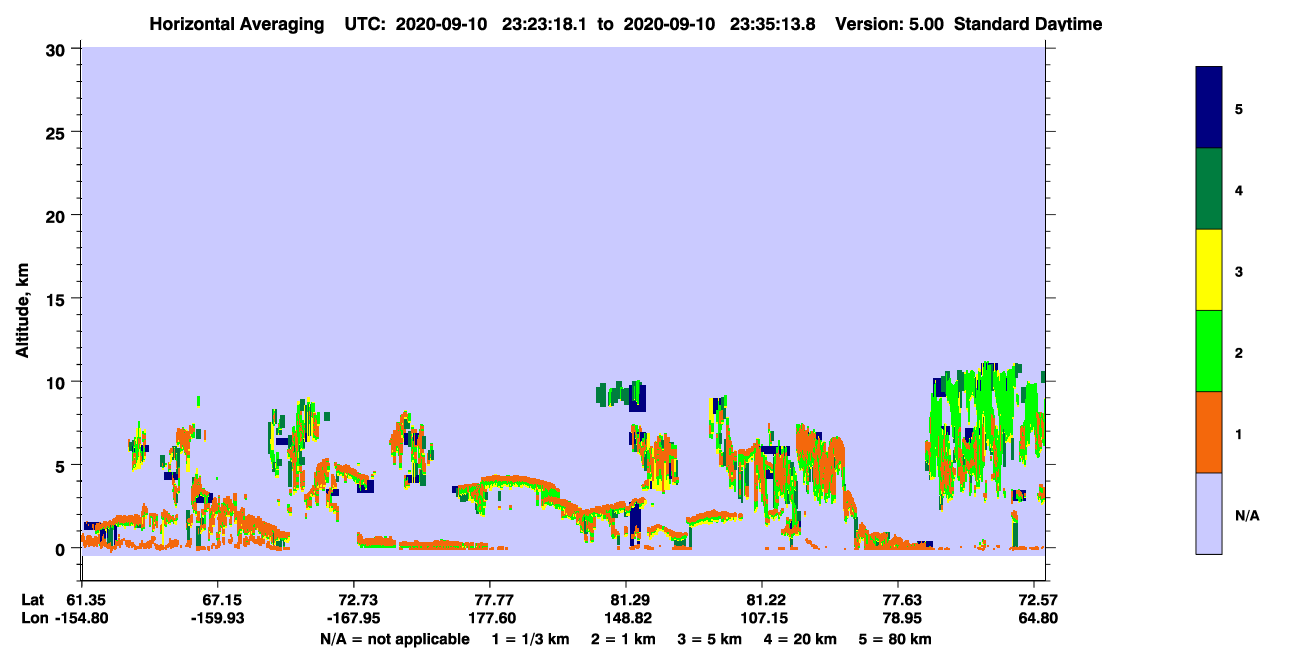The image size is (1300, 667).
Task: Click latitude value 67.15
Action: tap(217, 600)
